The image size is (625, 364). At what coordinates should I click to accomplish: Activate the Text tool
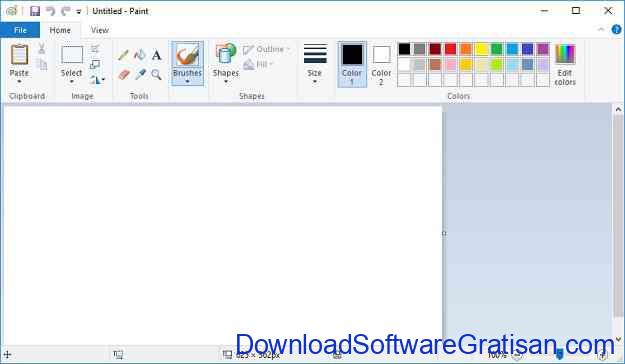157,55
